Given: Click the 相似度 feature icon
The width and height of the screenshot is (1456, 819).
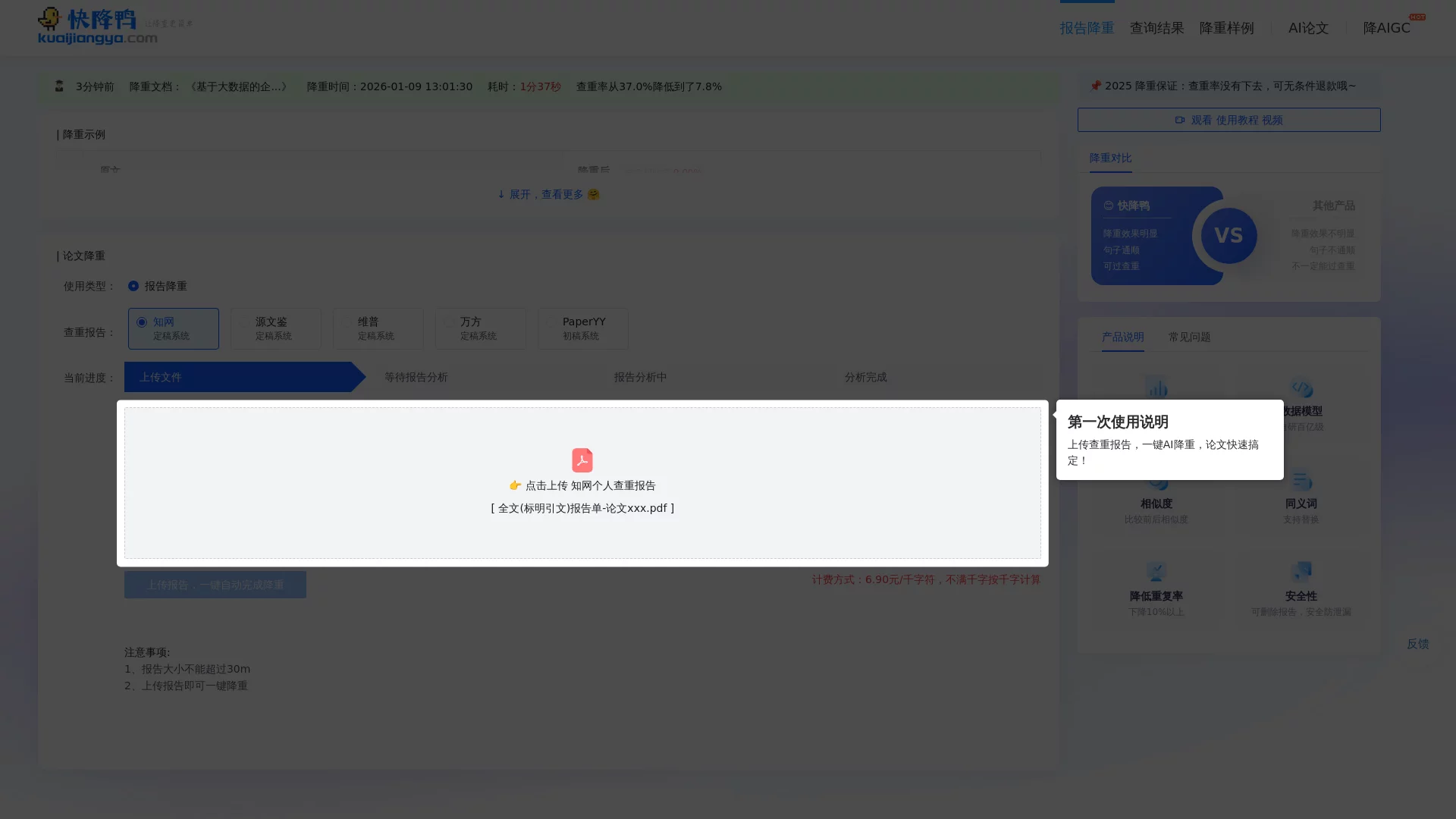Looking at the screenshot, I should [1156, 480].
